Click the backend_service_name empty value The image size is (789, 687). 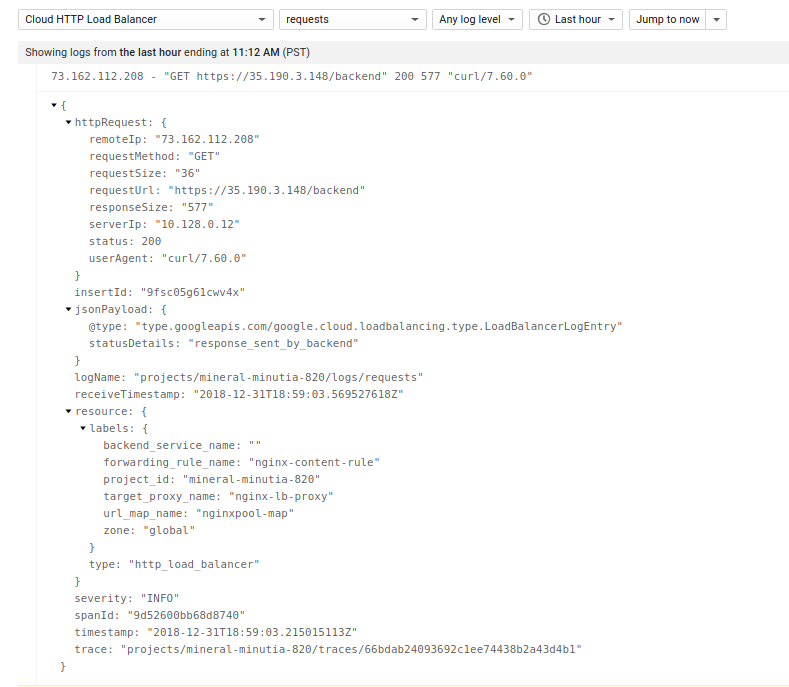click(x=255, y=445)
